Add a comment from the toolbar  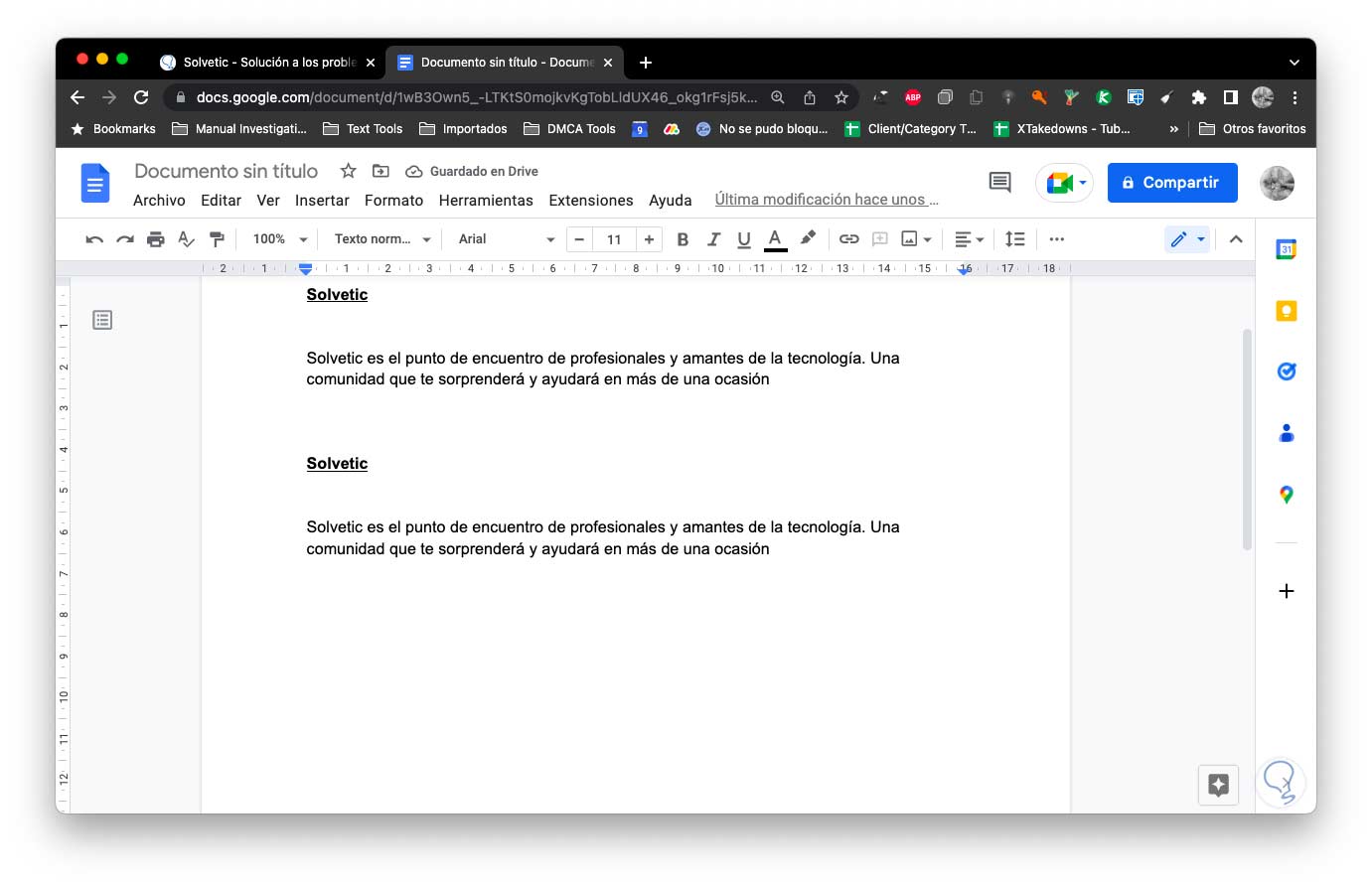(879, 239)
